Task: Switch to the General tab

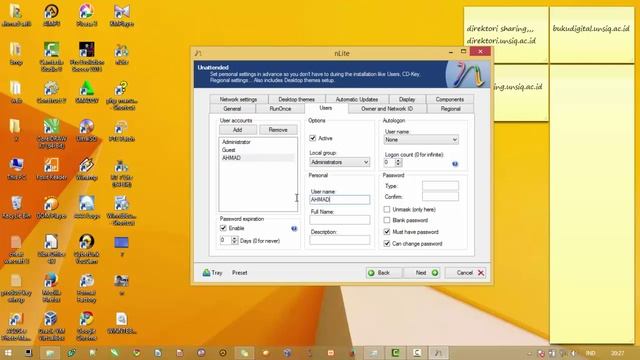Action: point(232,109)
